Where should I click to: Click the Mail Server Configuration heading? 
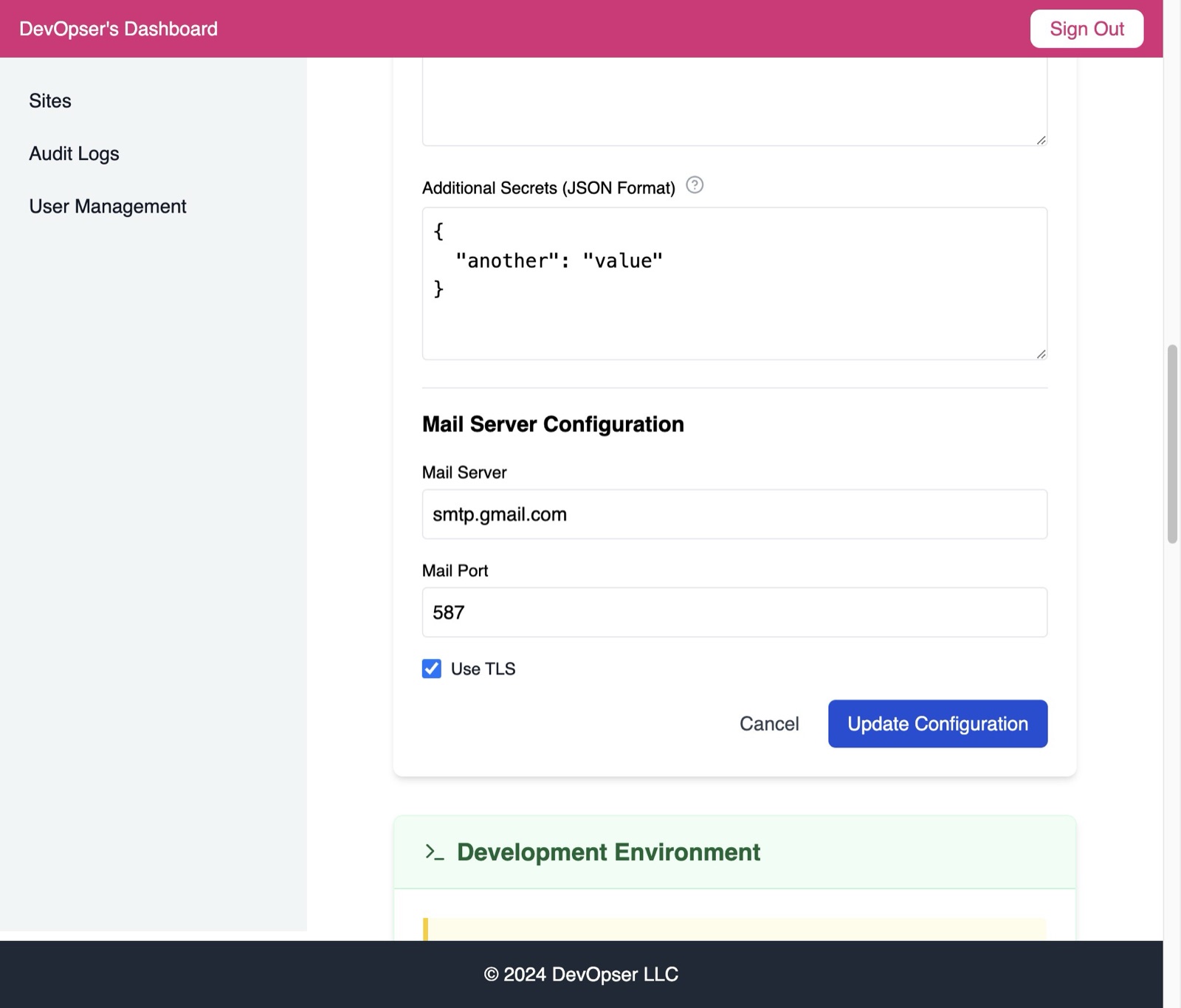(x=553, y=424)
